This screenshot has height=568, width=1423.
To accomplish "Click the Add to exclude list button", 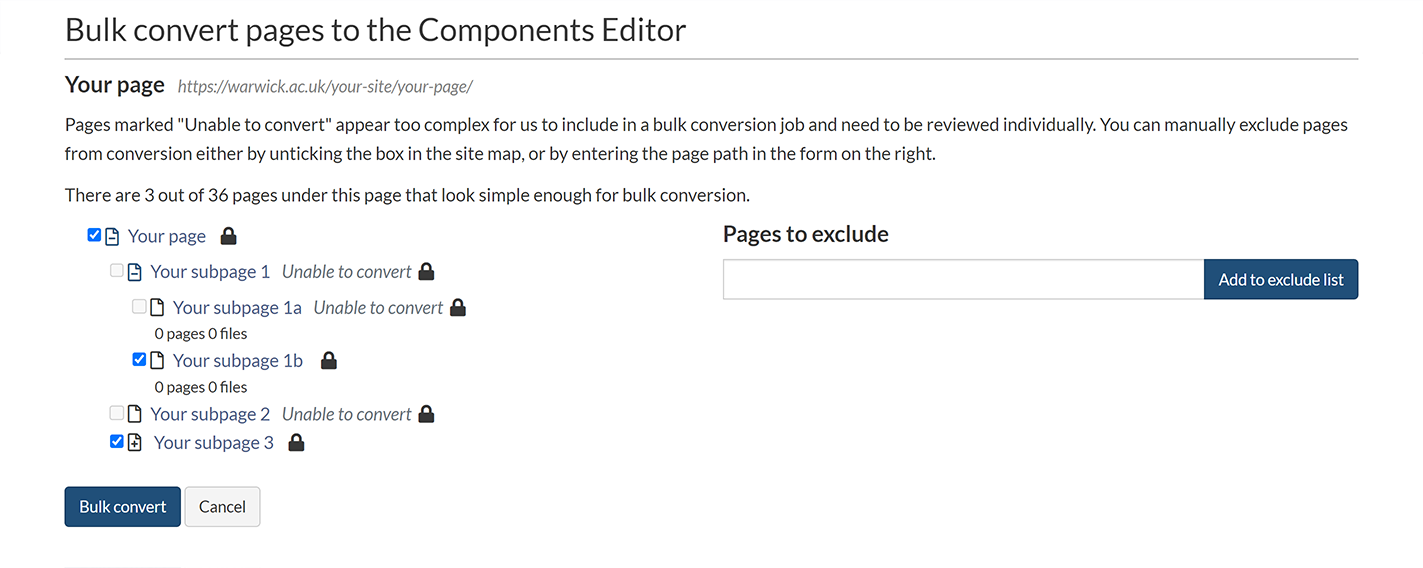I will click(x=1280, y=280).
